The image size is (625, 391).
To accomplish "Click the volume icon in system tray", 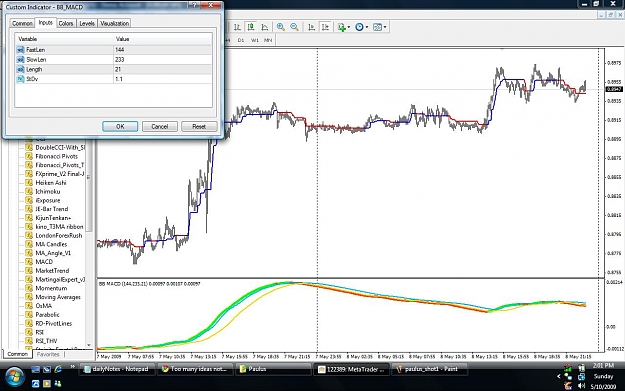I will (x=581, y=386).
